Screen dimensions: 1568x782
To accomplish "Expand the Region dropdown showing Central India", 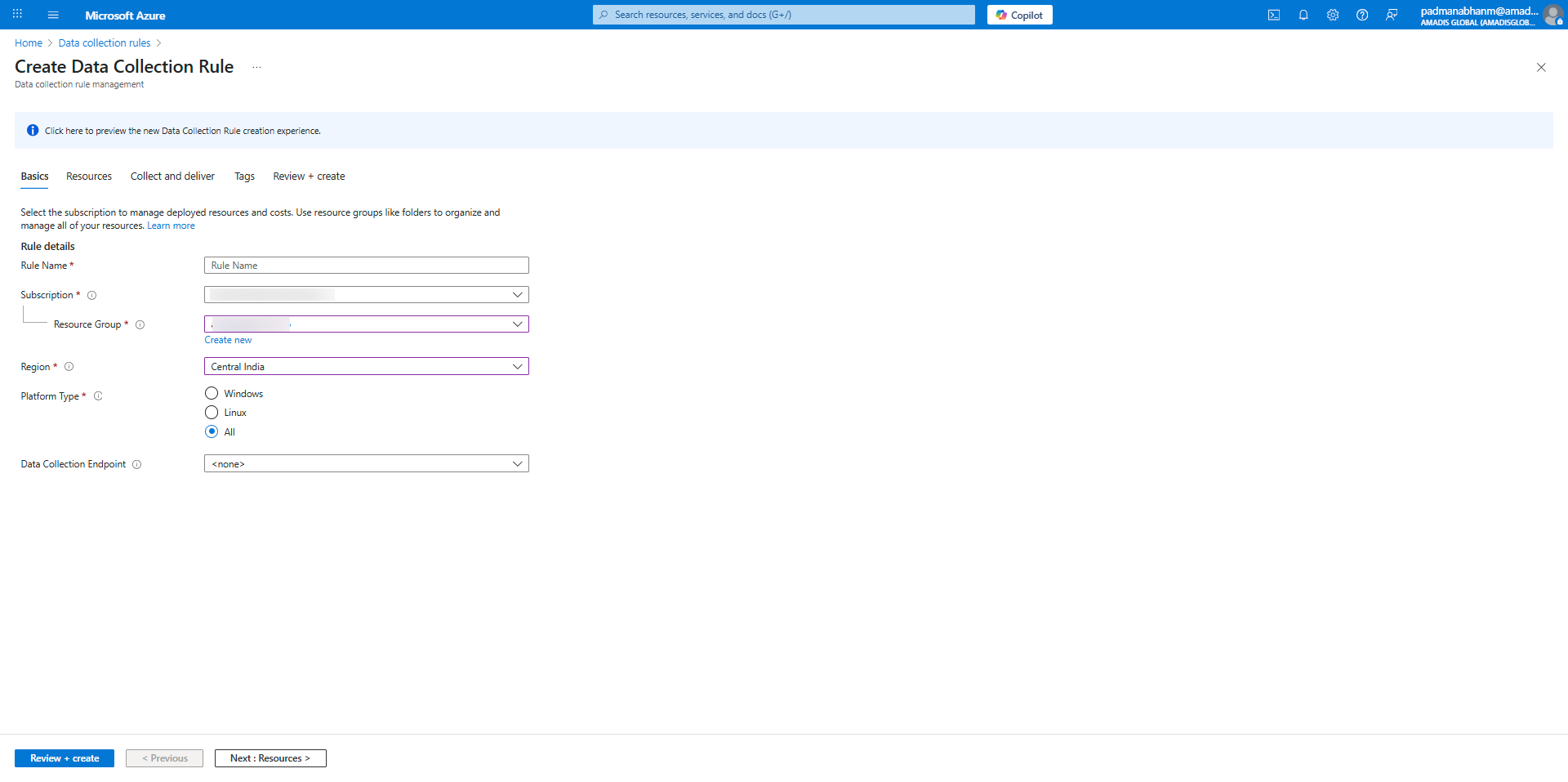I will point(366,366).
